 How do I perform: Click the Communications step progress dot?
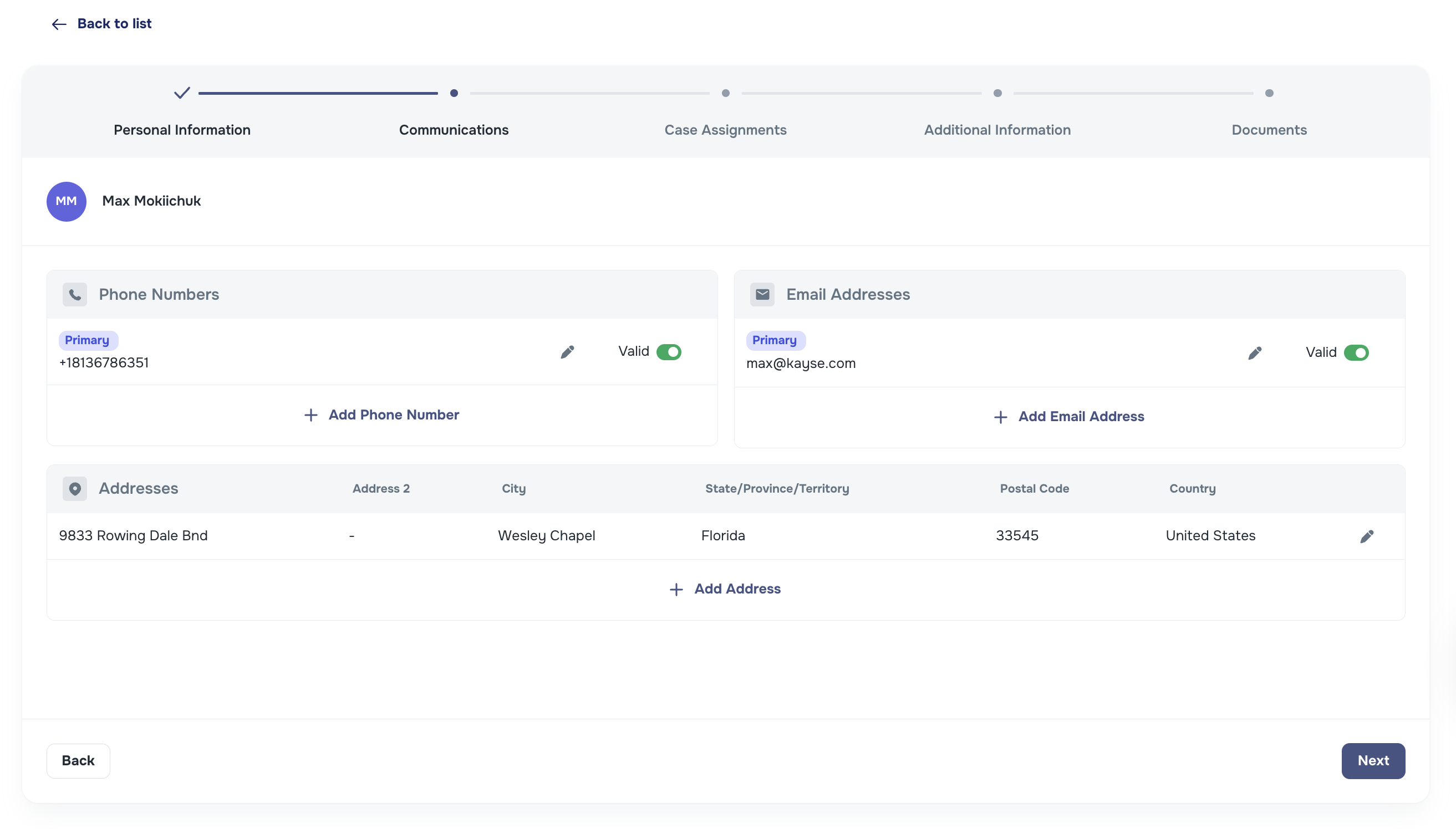point(454,93)
